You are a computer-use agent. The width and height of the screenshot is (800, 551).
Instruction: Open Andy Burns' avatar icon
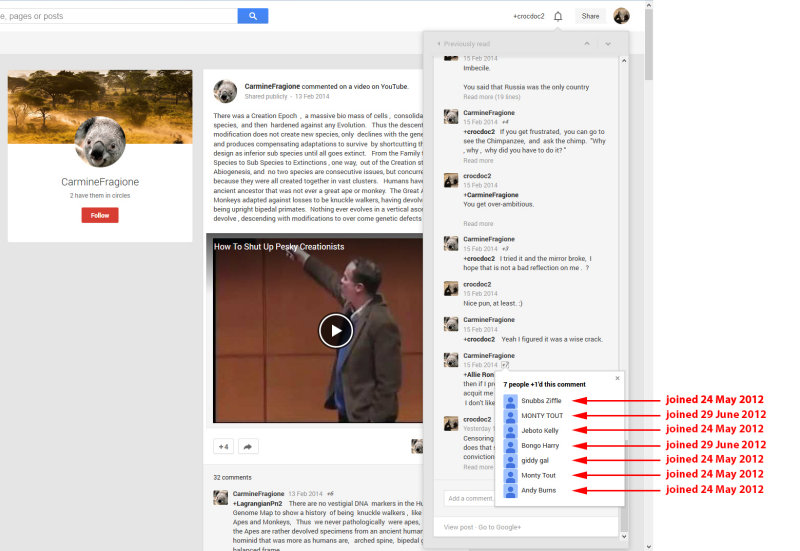coord(510,490)
